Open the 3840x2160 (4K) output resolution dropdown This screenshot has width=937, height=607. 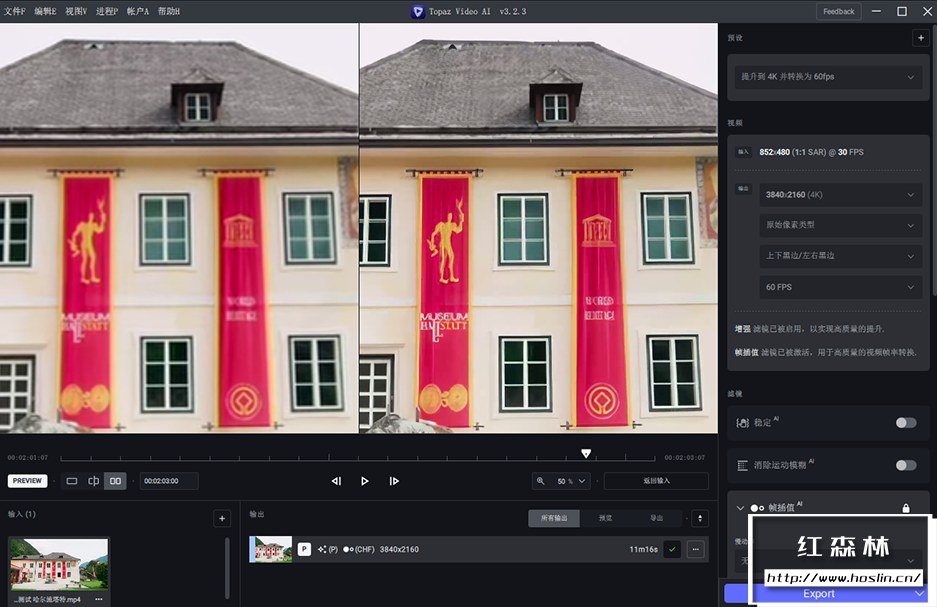click(x=840, y=195)
